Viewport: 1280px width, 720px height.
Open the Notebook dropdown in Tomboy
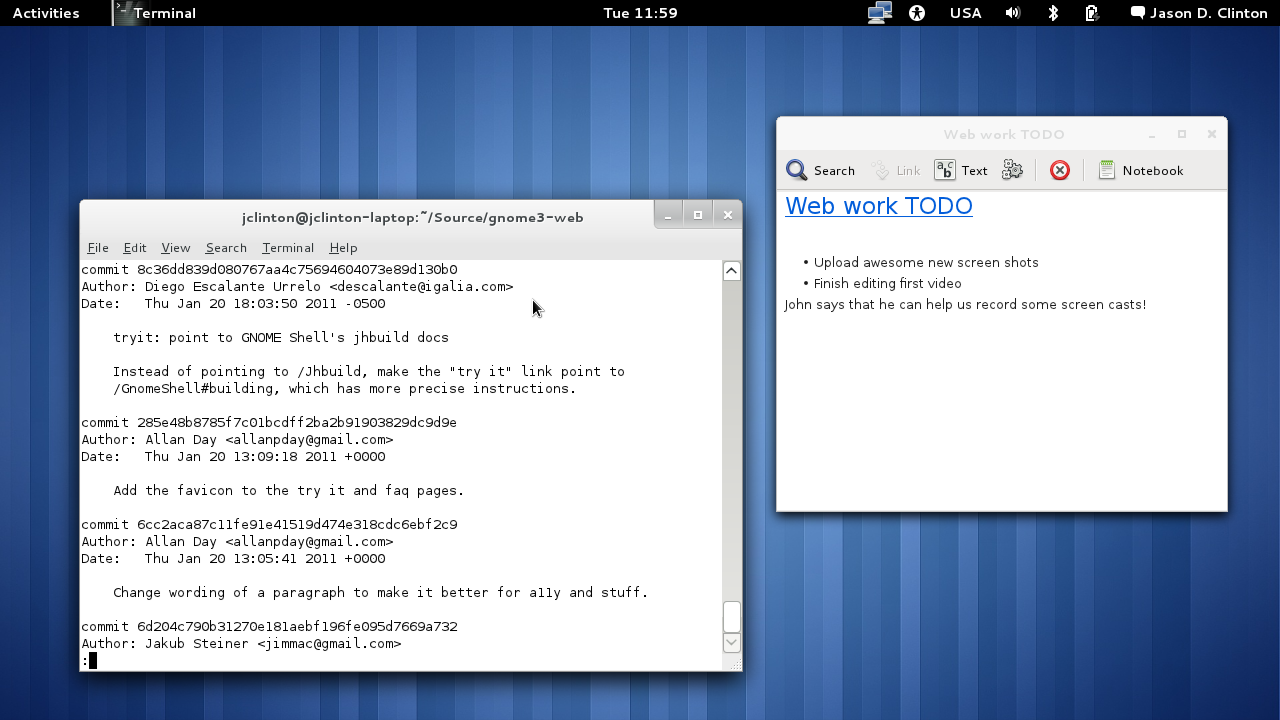pyautogui.click(x=1141, y=170)
